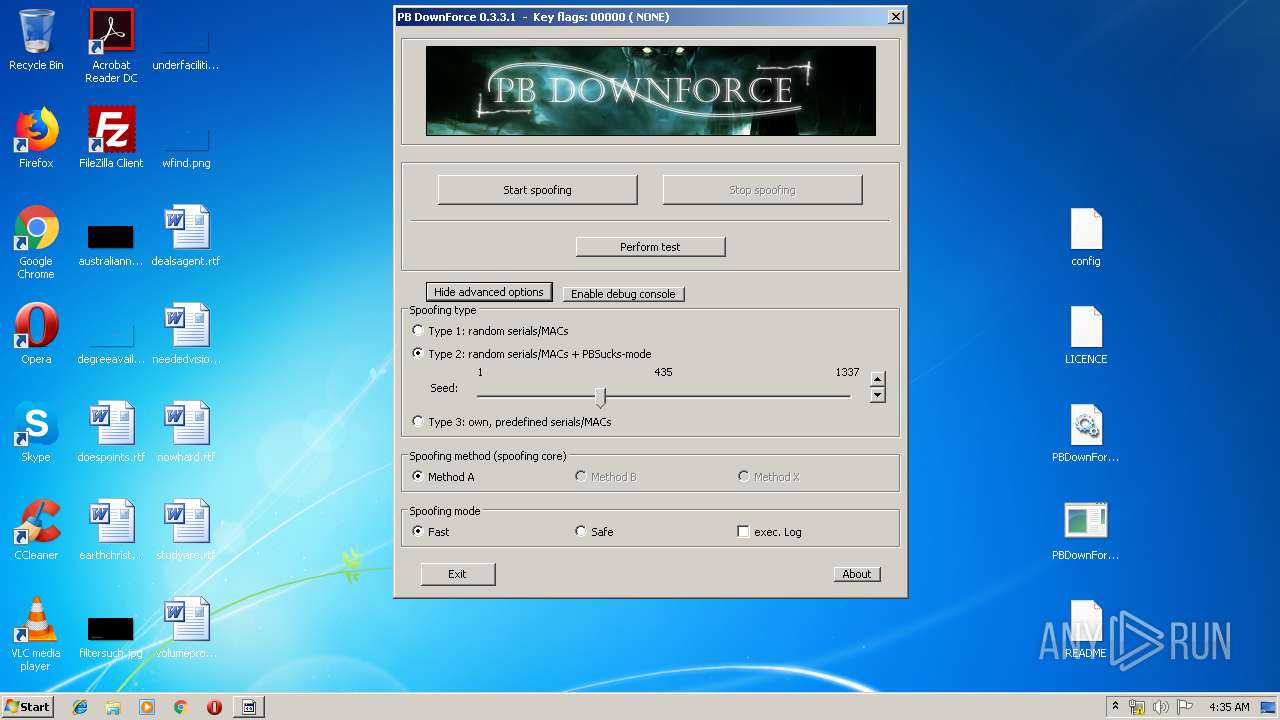The height and width of the screenshot is (720, 1280).
Task: Click the taskbar clock
Action: pos(1229,707)
